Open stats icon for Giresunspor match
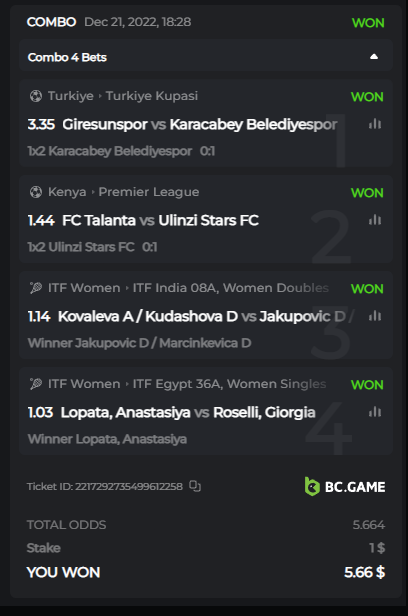 [375, 124]
